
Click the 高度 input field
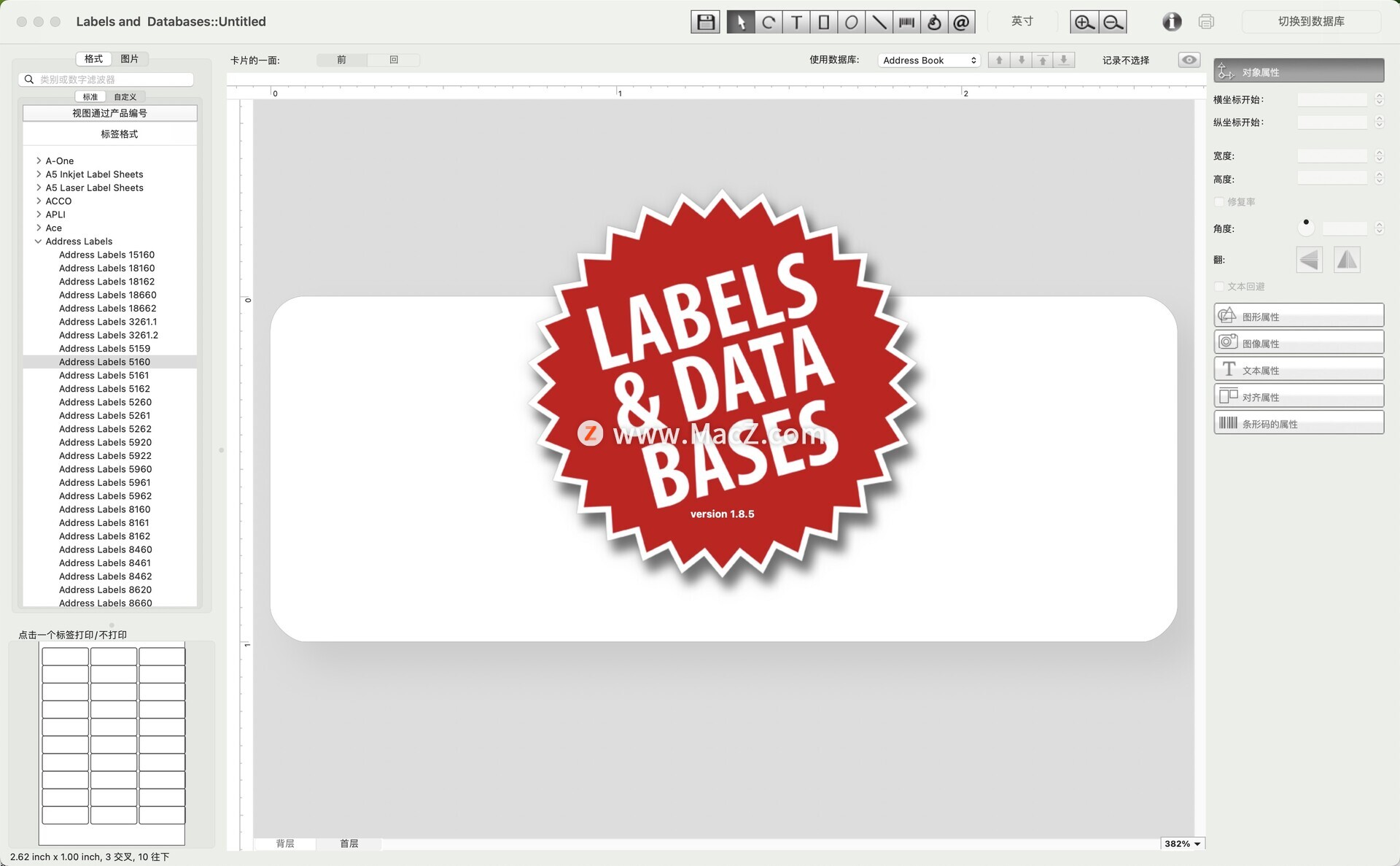point(1332,178)
